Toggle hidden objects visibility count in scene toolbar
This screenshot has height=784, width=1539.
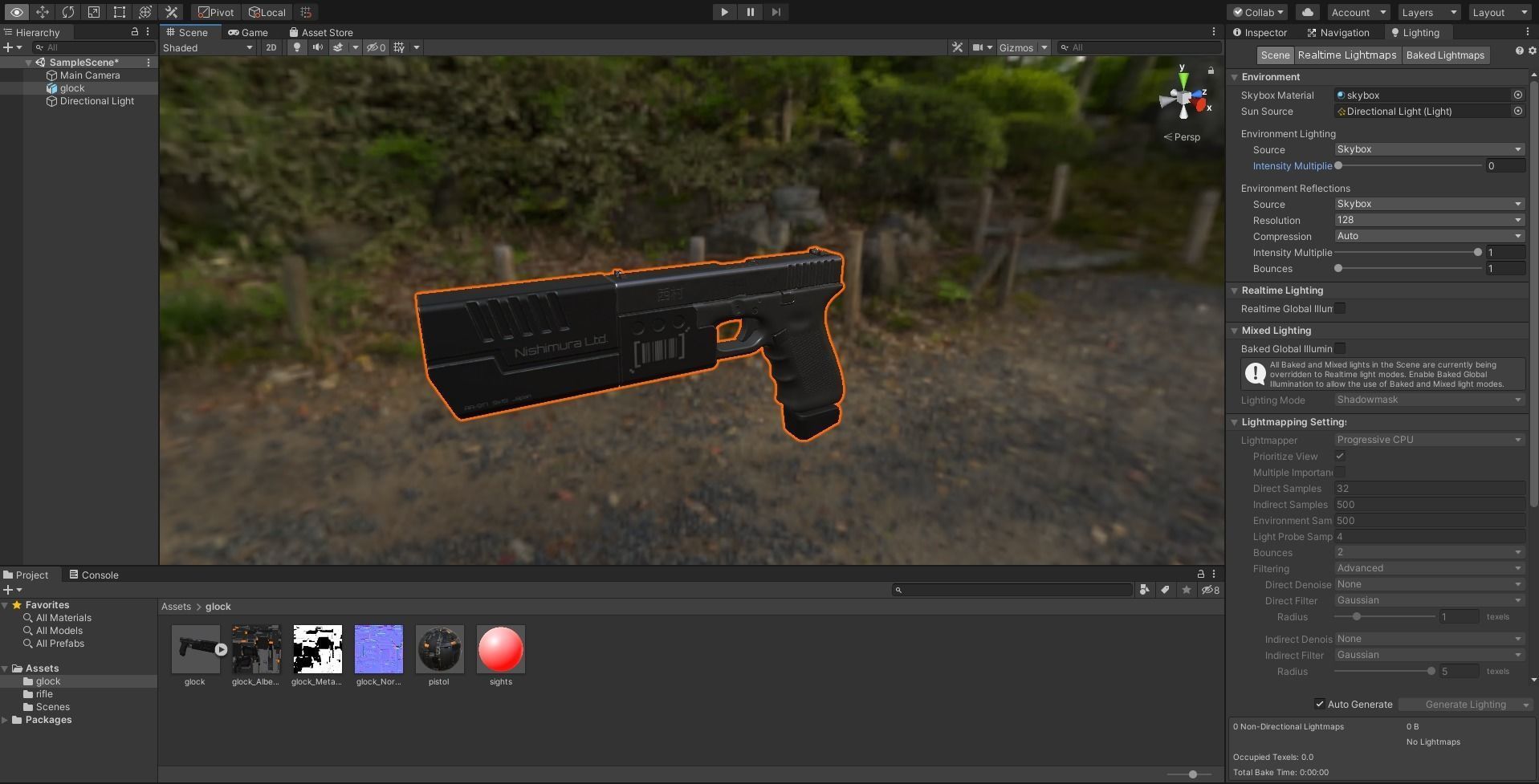tap(377, 47)
